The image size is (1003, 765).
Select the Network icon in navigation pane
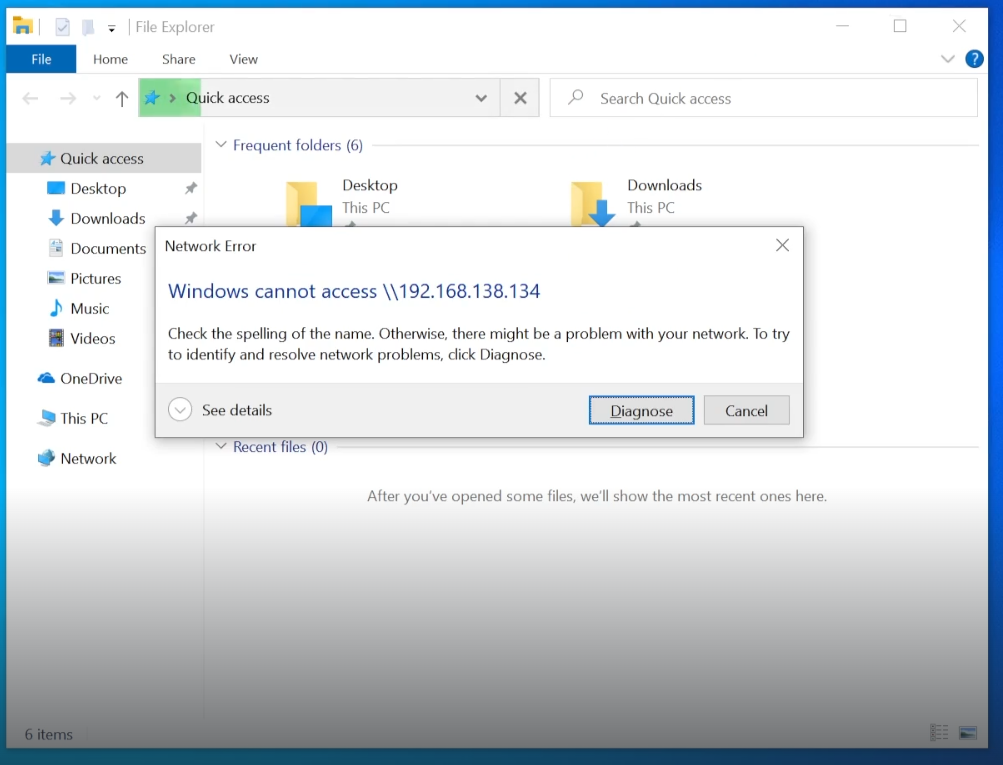pyautogui.click(x=46, y=458)
